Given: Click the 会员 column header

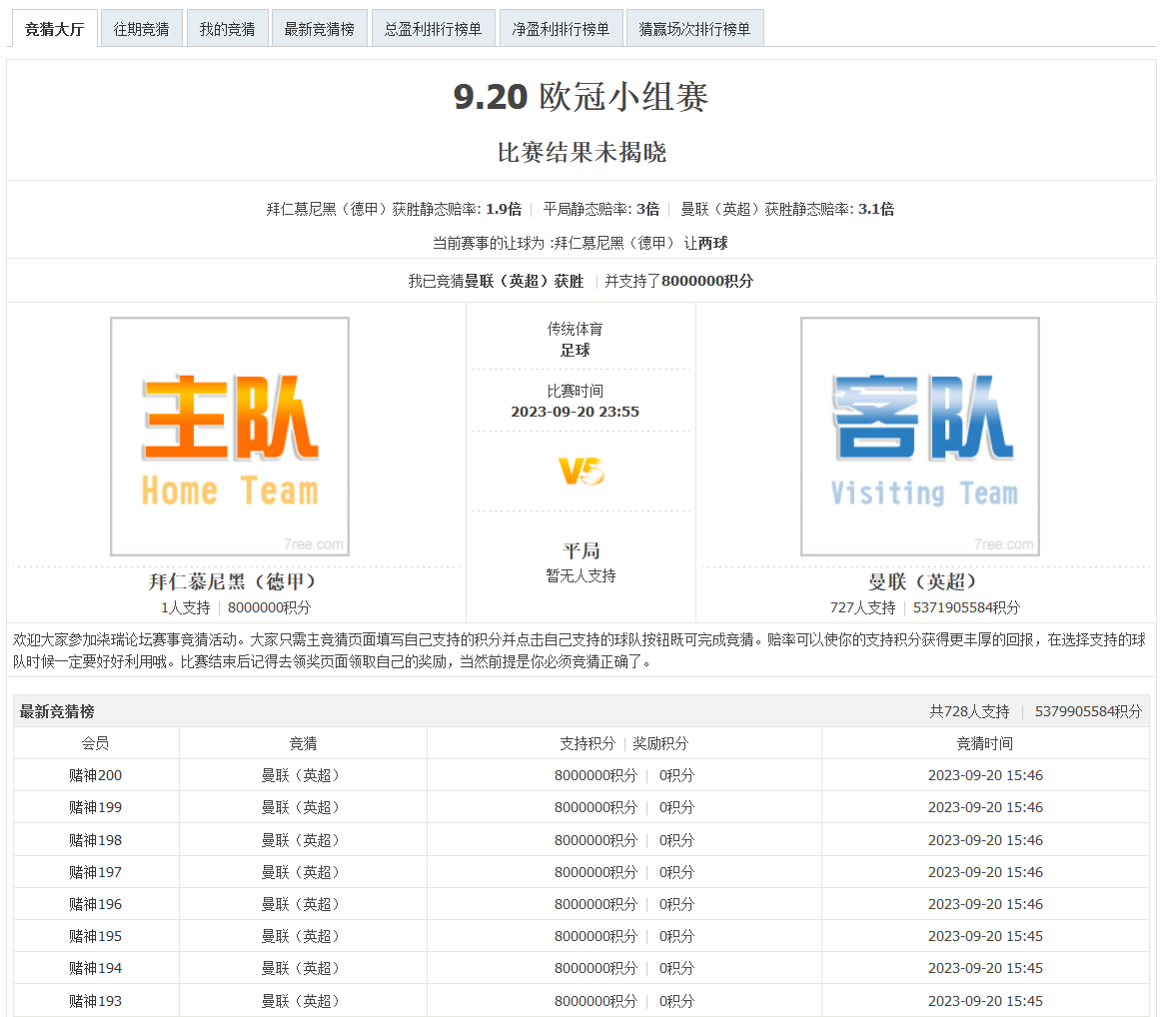Looking at the screenshot, I should click(x=95, y=742).
